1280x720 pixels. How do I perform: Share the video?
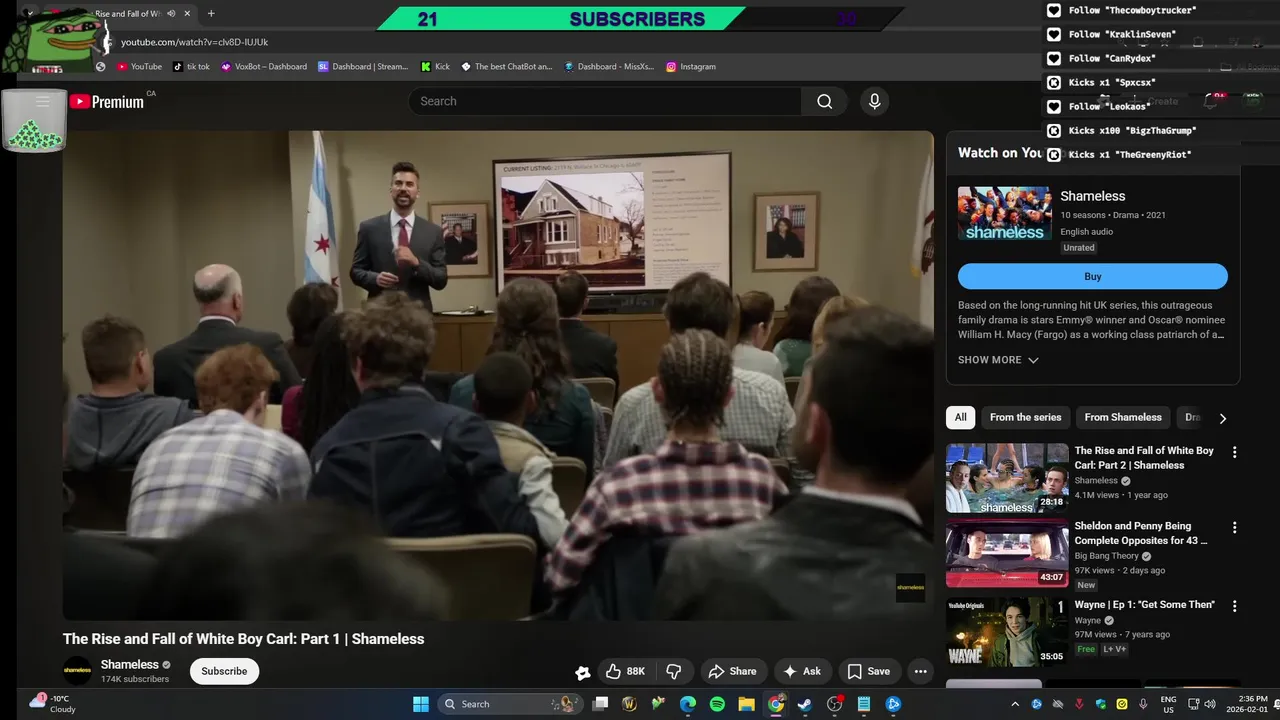coord(733,671)
